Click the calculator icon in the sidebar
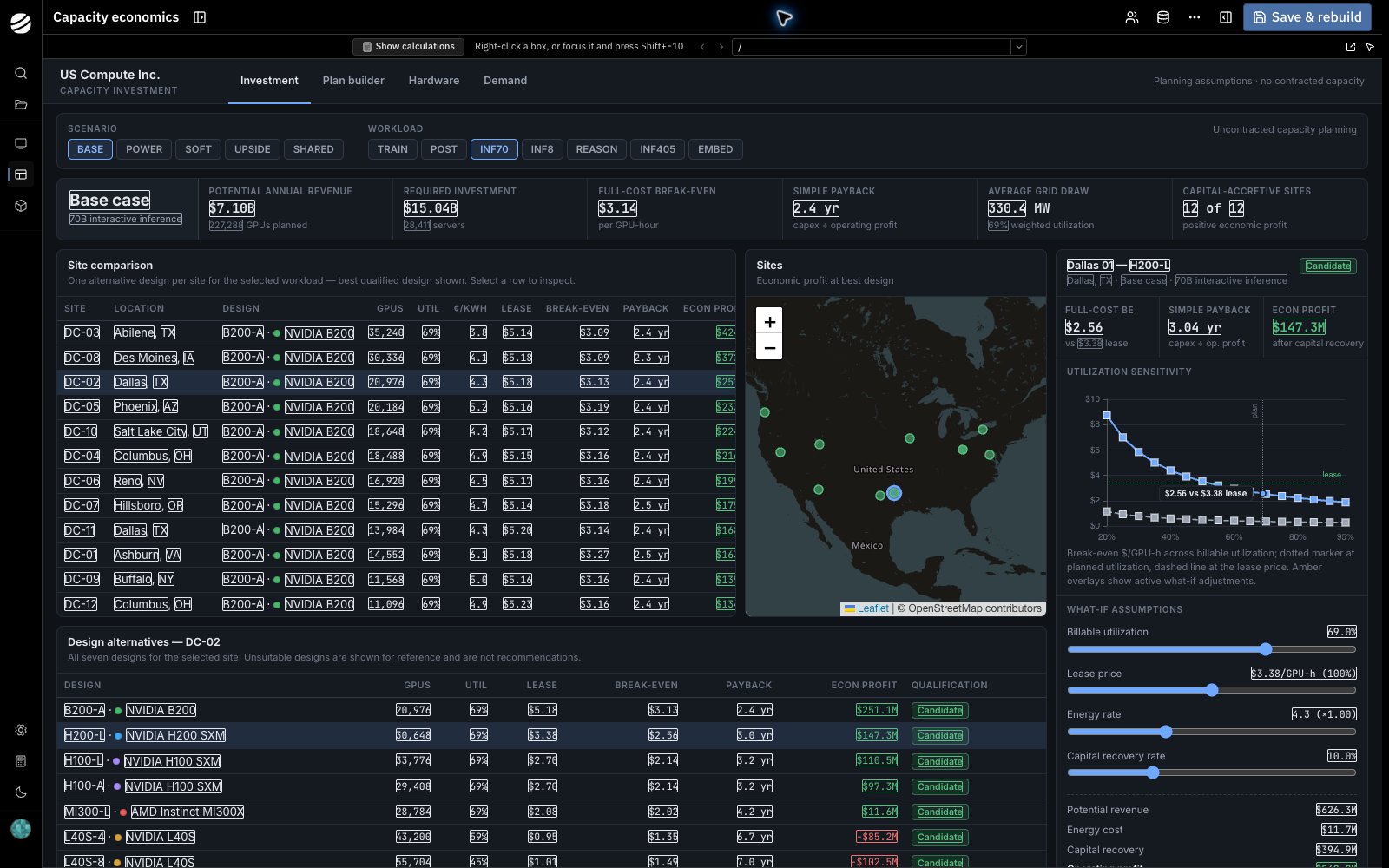1389x868 pixels. 21,761
